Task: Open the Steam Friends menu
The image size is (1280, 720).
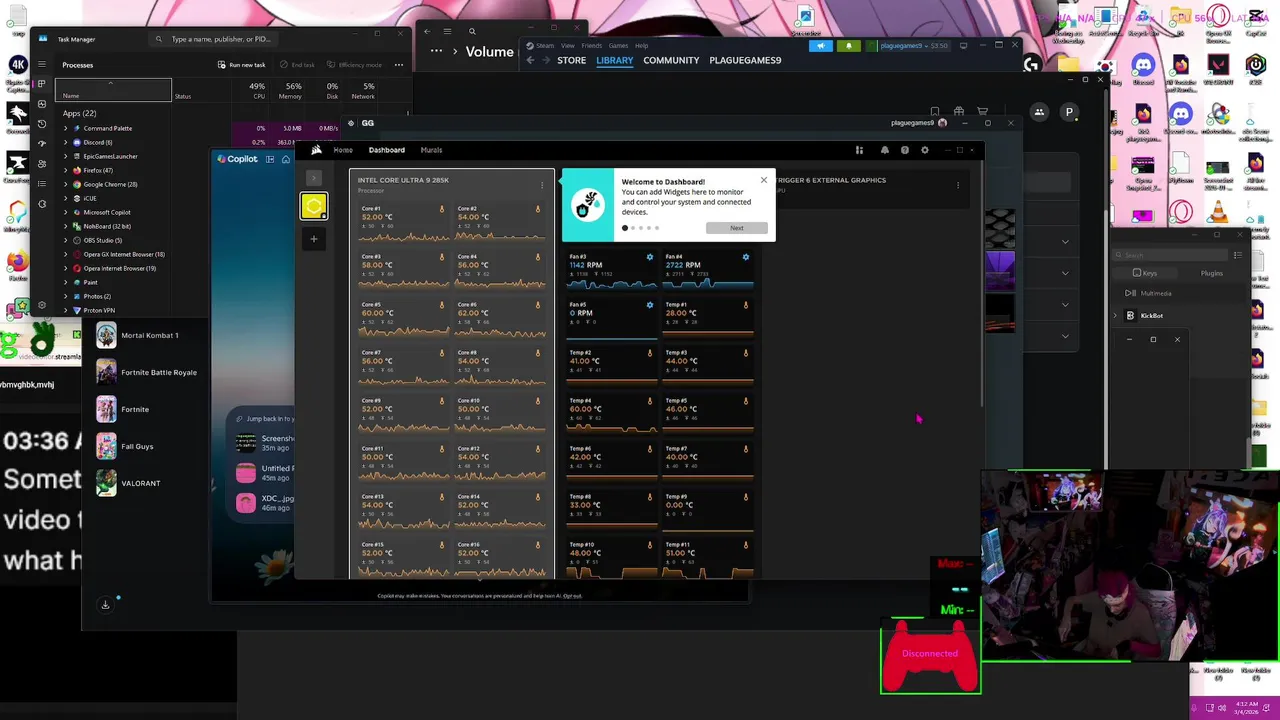Action: (x=592, y=45)
